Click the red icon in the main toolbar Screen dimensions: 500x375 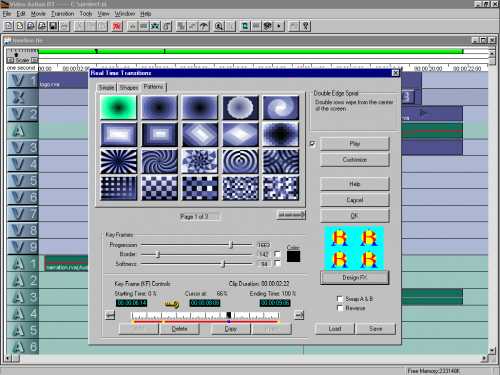117,26
